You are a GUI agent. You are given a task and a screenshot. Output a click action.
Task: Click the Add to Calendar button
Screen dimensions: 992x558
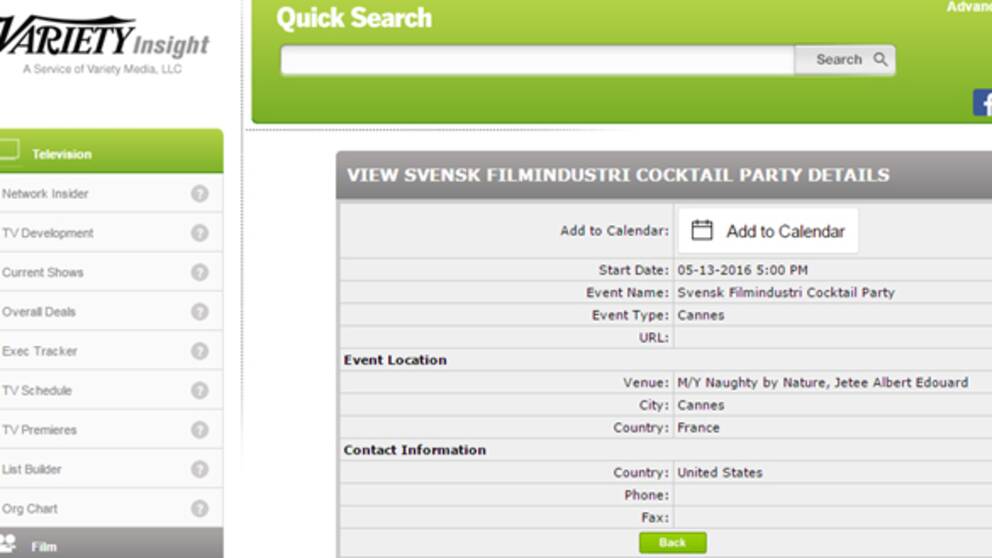(768, 231)
